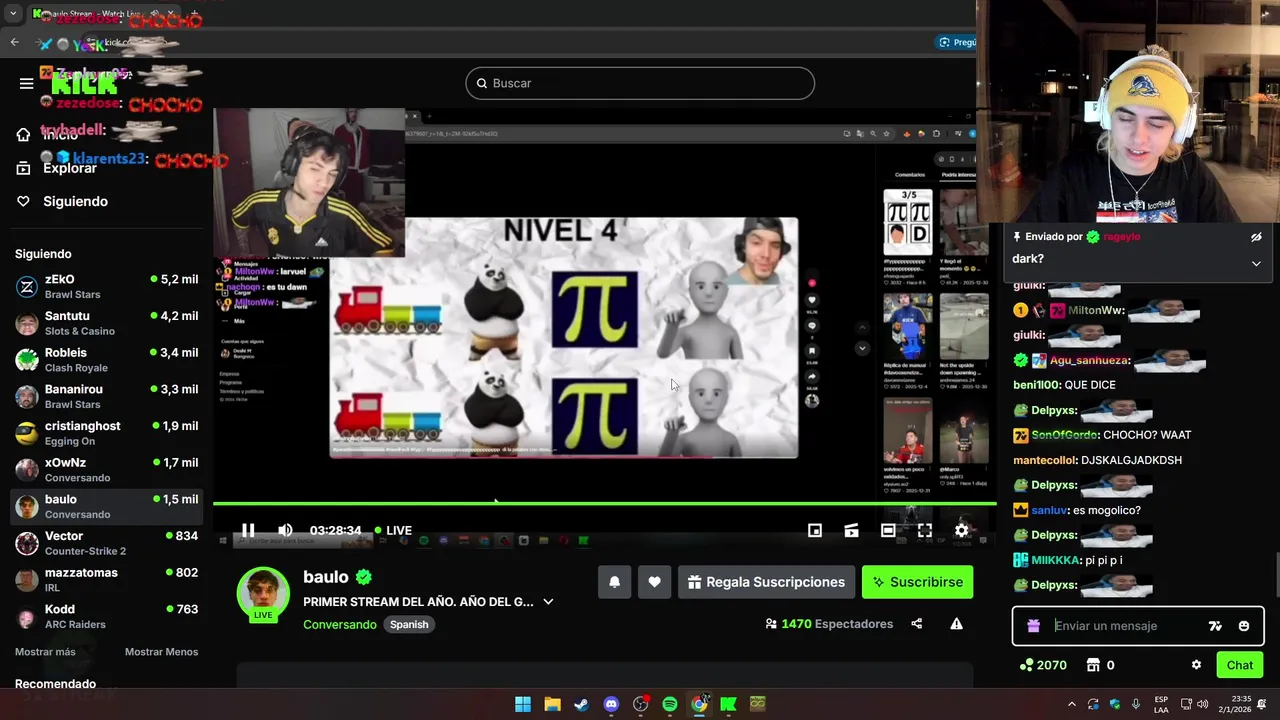Open the gift icon in chat input
The width and height of the screenshot is (1280, 720).
coord(1033,626)
